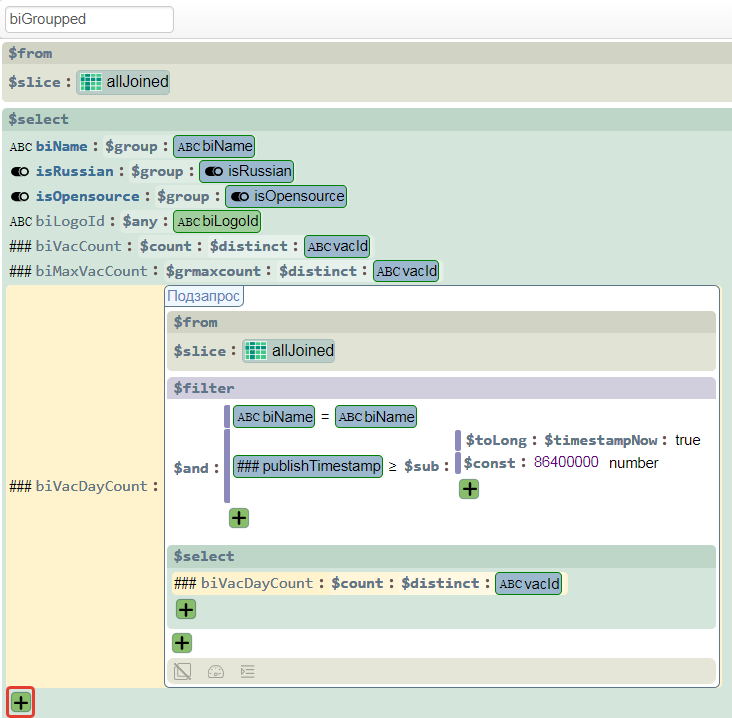Click the publishTimestamp field chip

(x=308, y=466)
